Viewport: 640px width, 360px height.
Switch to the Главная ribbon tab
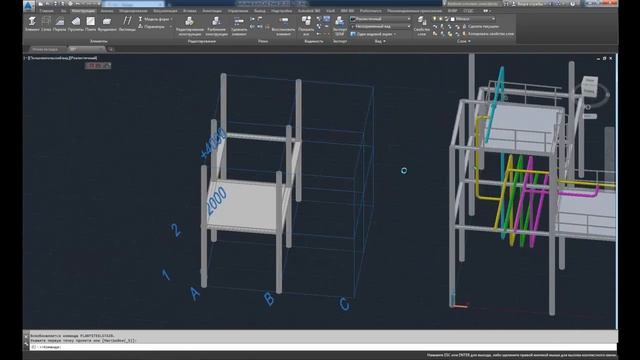(x=46, y=11)
